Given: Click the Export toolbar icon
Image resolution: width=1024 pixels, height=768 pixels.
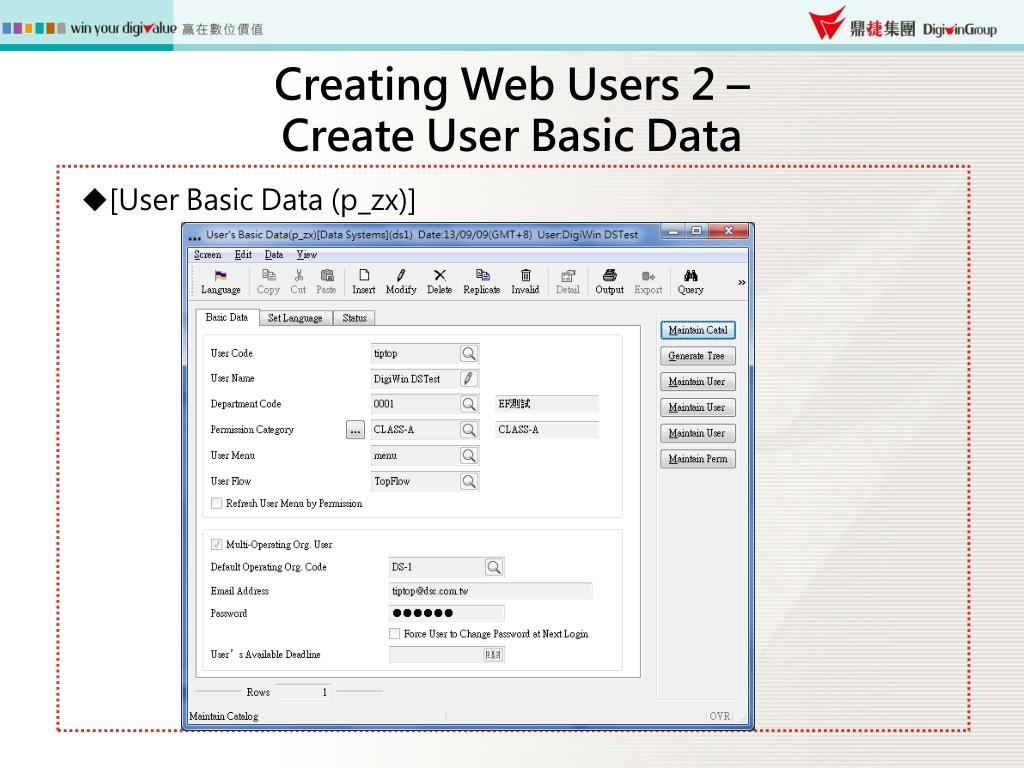Looking at the screenshot, I should (x=648, y=282).
